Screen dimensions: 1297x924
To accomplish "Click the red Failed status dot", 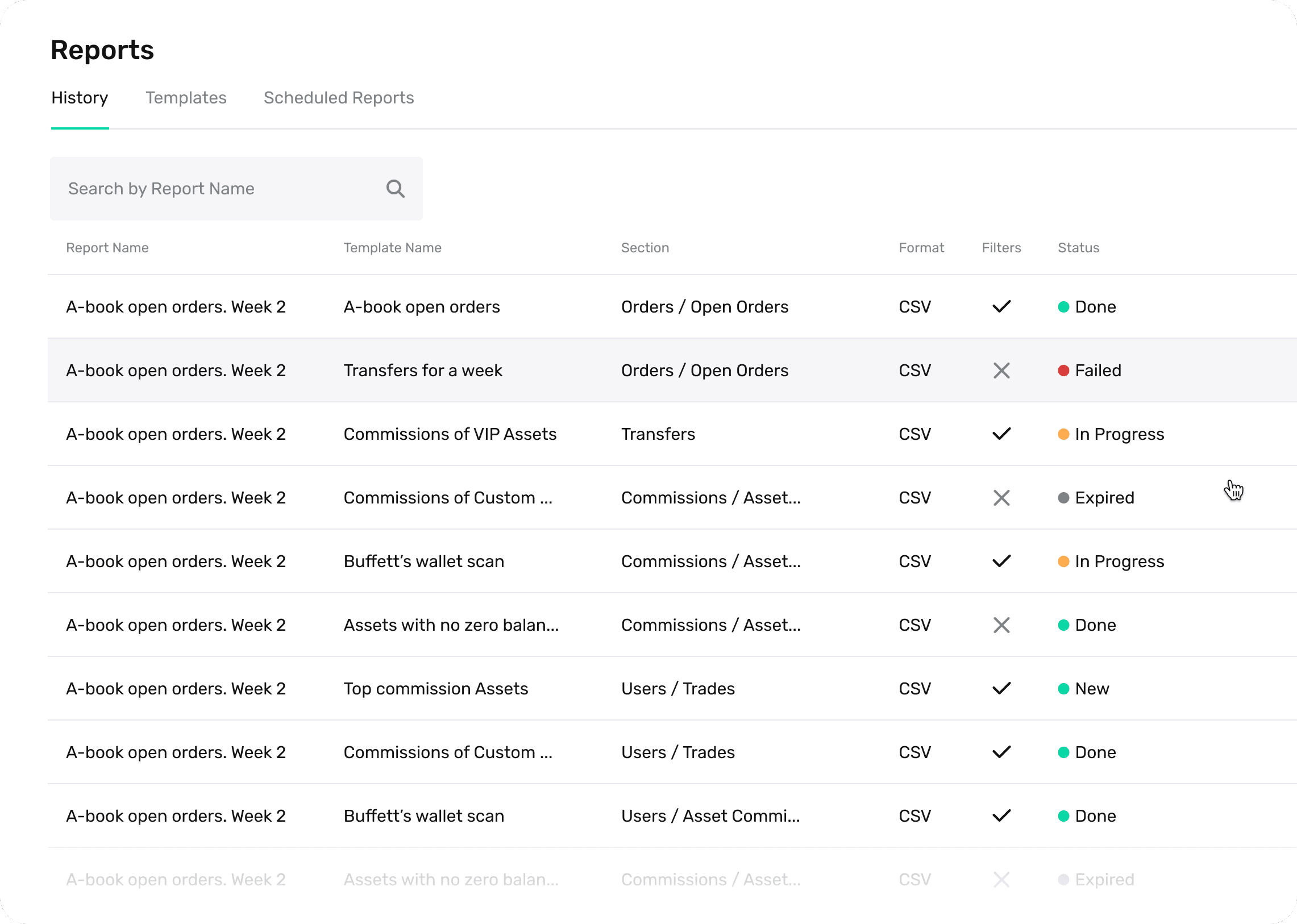I will click(x=1062, y=371).
